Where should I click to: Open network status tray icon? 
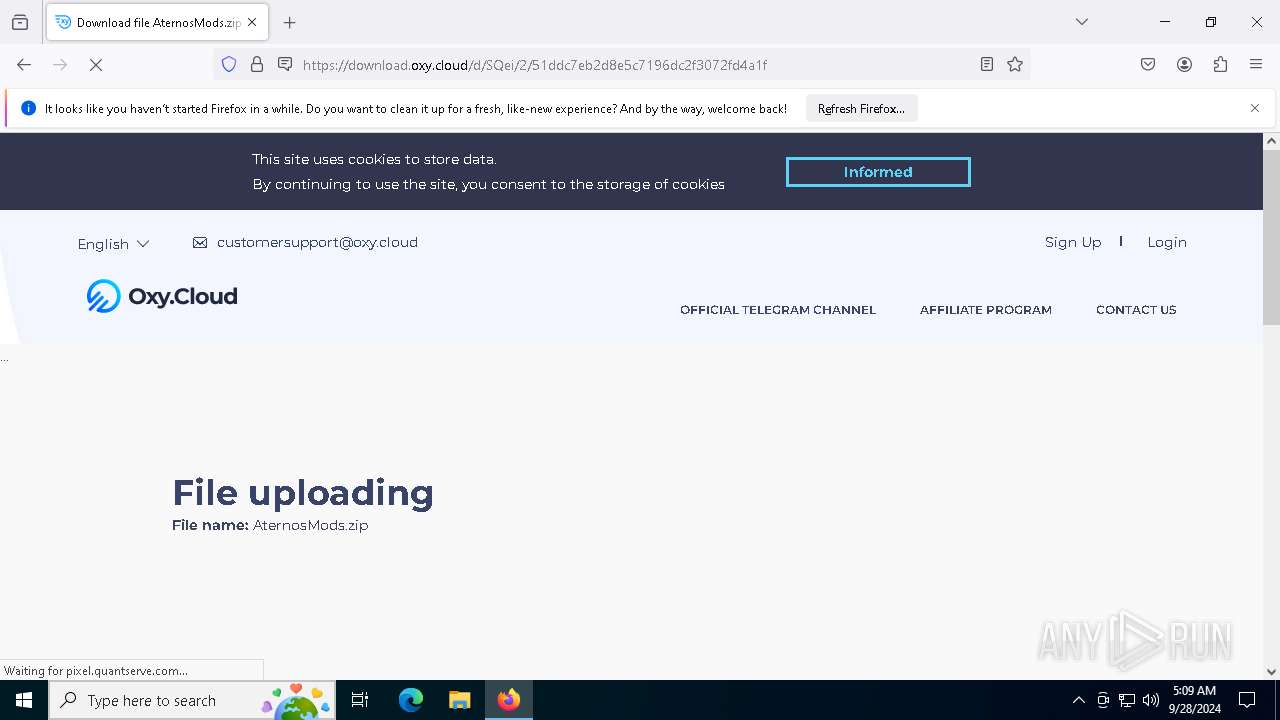click(x=1127, y=700)
